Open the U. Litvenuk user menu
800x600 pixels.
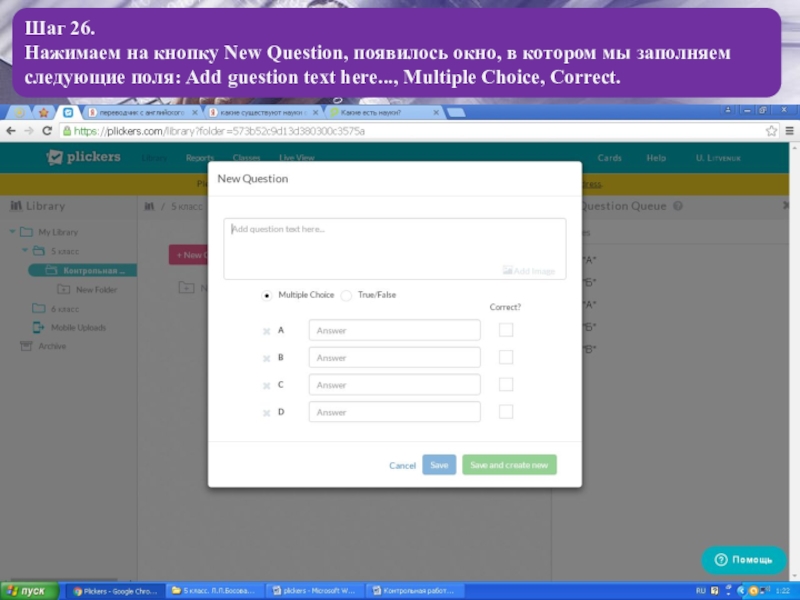[x=718, y=158]
